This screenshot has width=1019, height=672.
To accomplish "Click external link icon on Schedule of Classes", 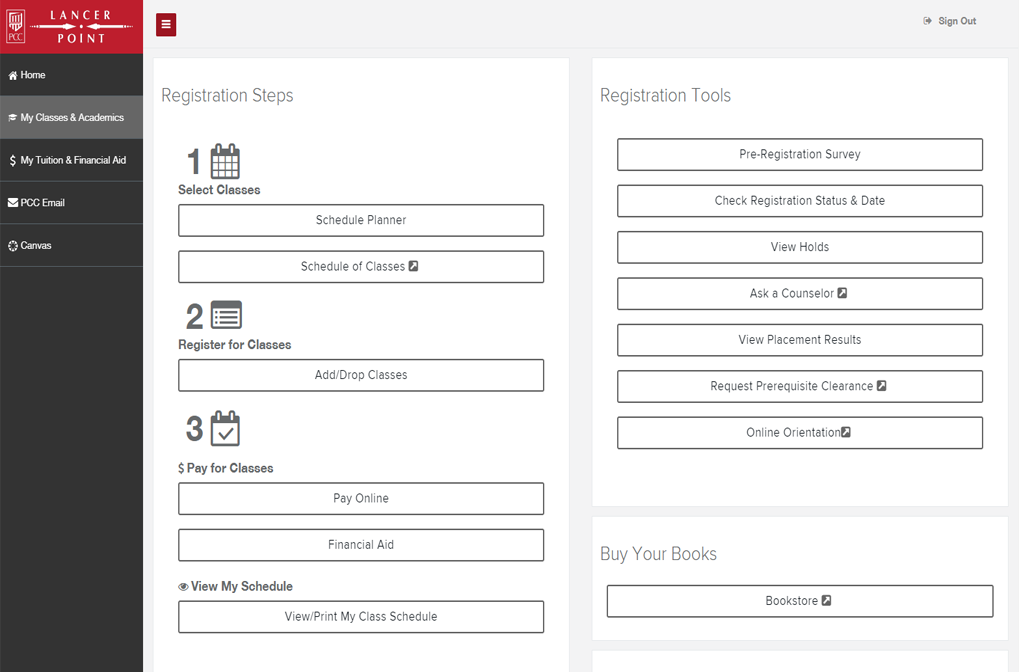I will click(x=413, y=266).
